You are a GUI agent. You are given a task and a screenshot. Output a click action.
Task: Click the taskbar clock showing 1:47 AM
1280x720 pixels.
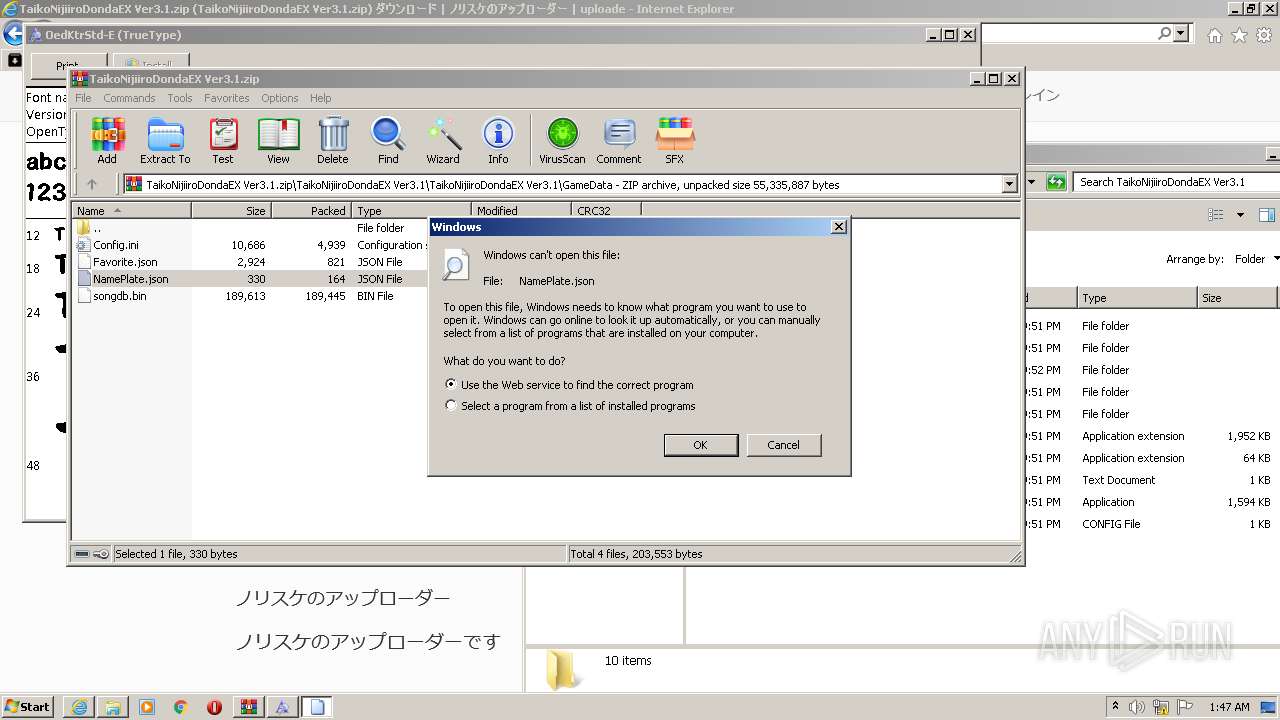coord(1229,707)
